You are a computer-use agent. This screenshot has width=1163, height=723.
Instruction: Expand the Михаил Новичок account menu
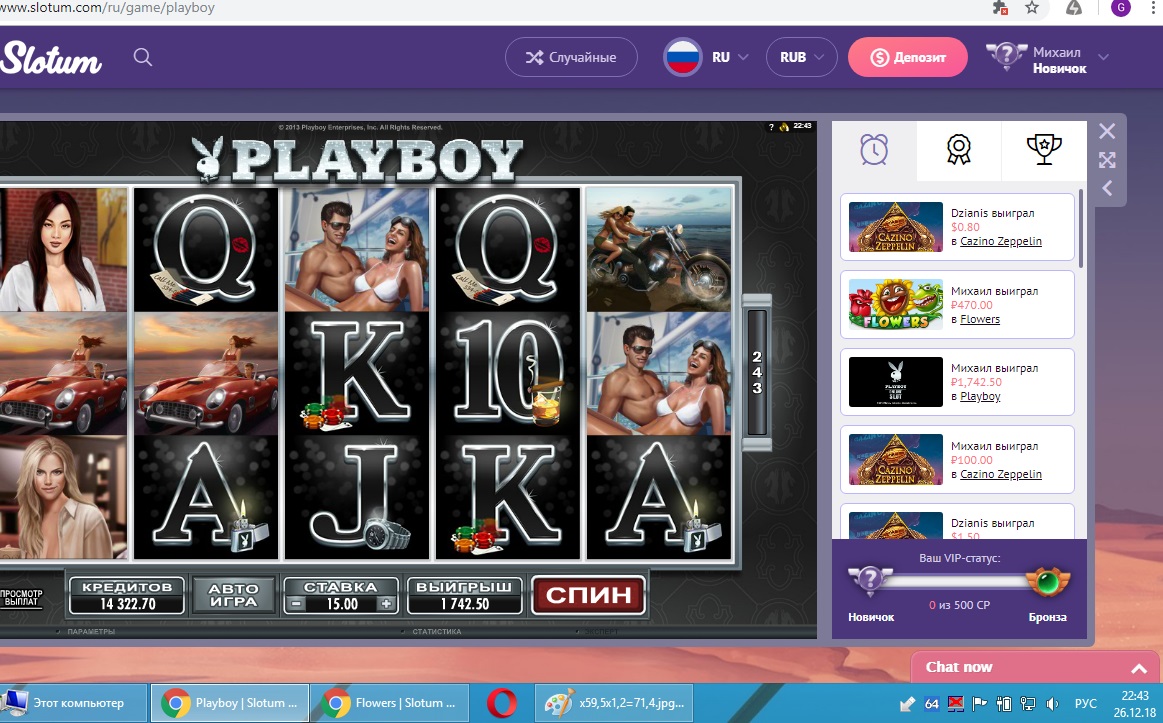[x=1104, y=57]
